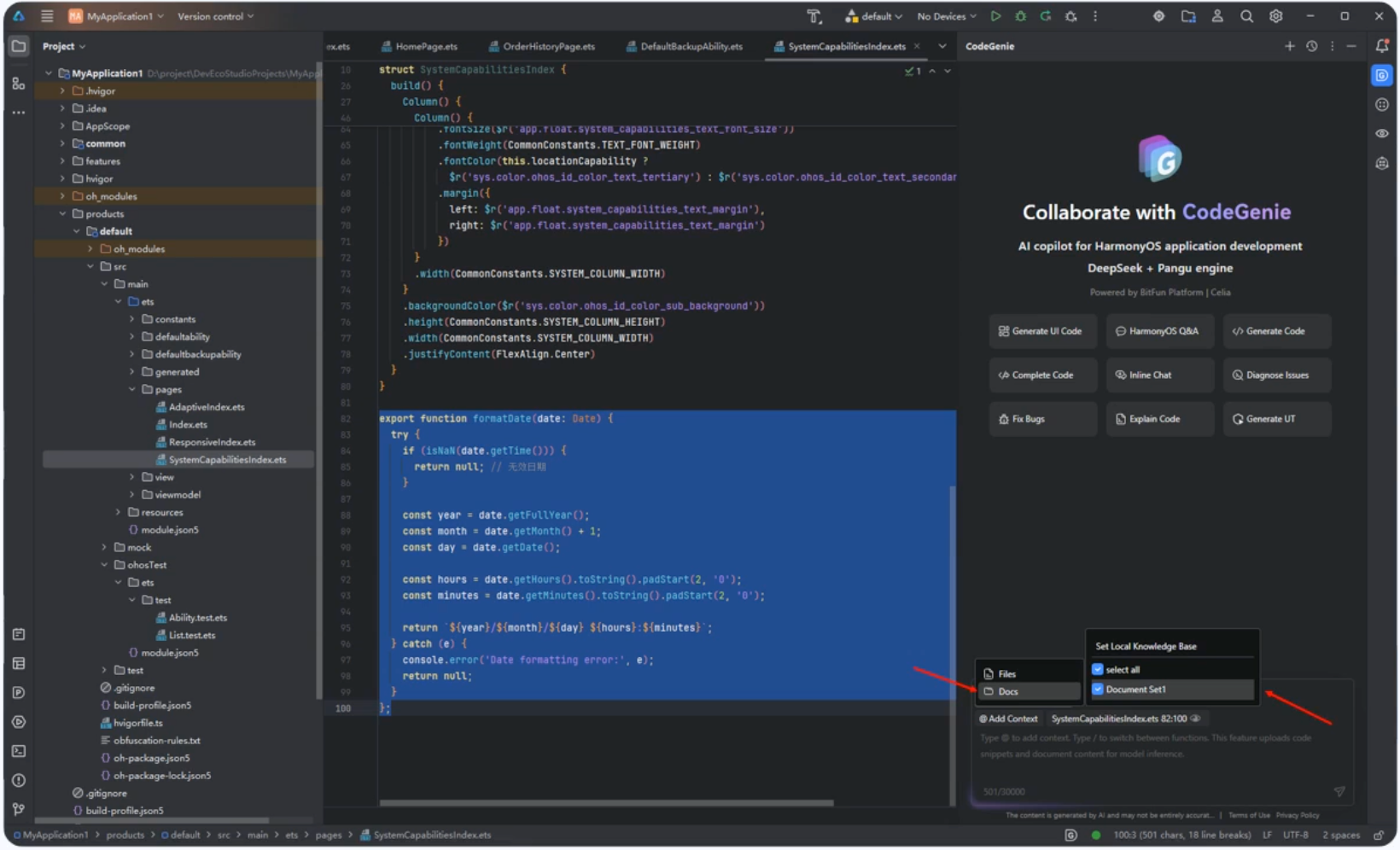
Task: Open Notifications bell icon
Action: click(x=1382, y=46)
